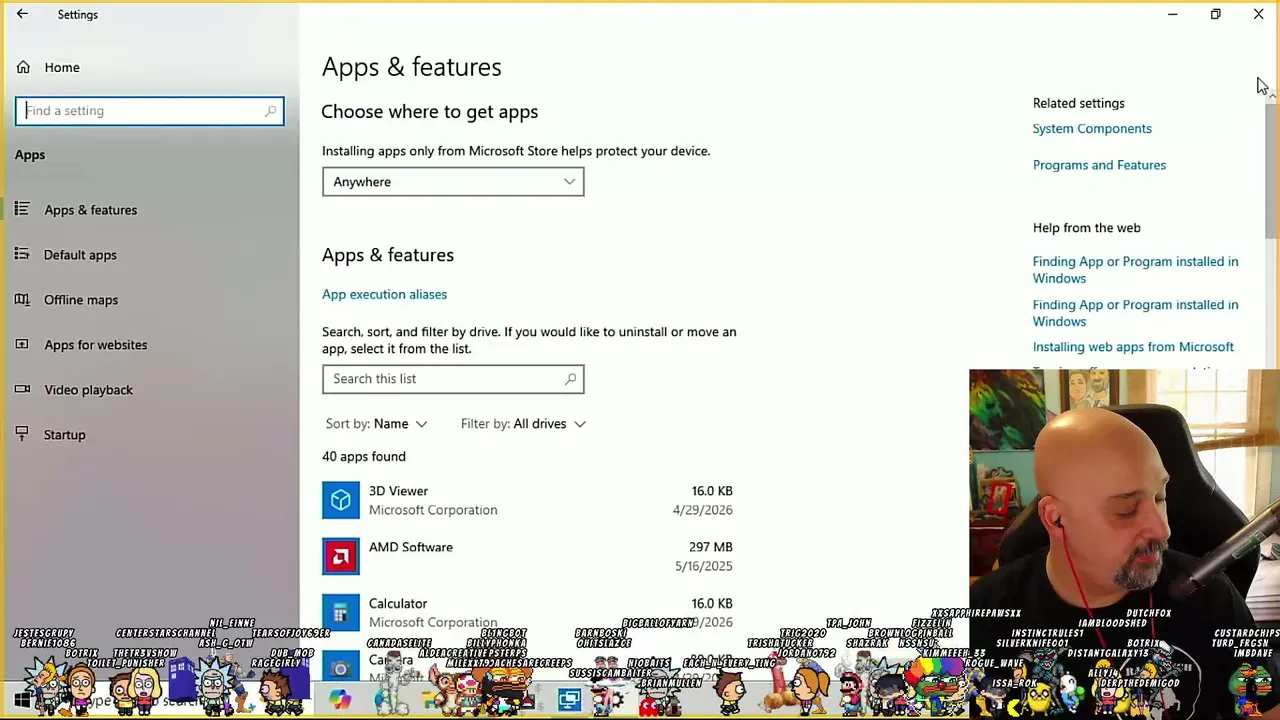This screenshot has width=1280, height=720.
Task: Click the Help from the web heading
Action: (x=1086, y=228)
